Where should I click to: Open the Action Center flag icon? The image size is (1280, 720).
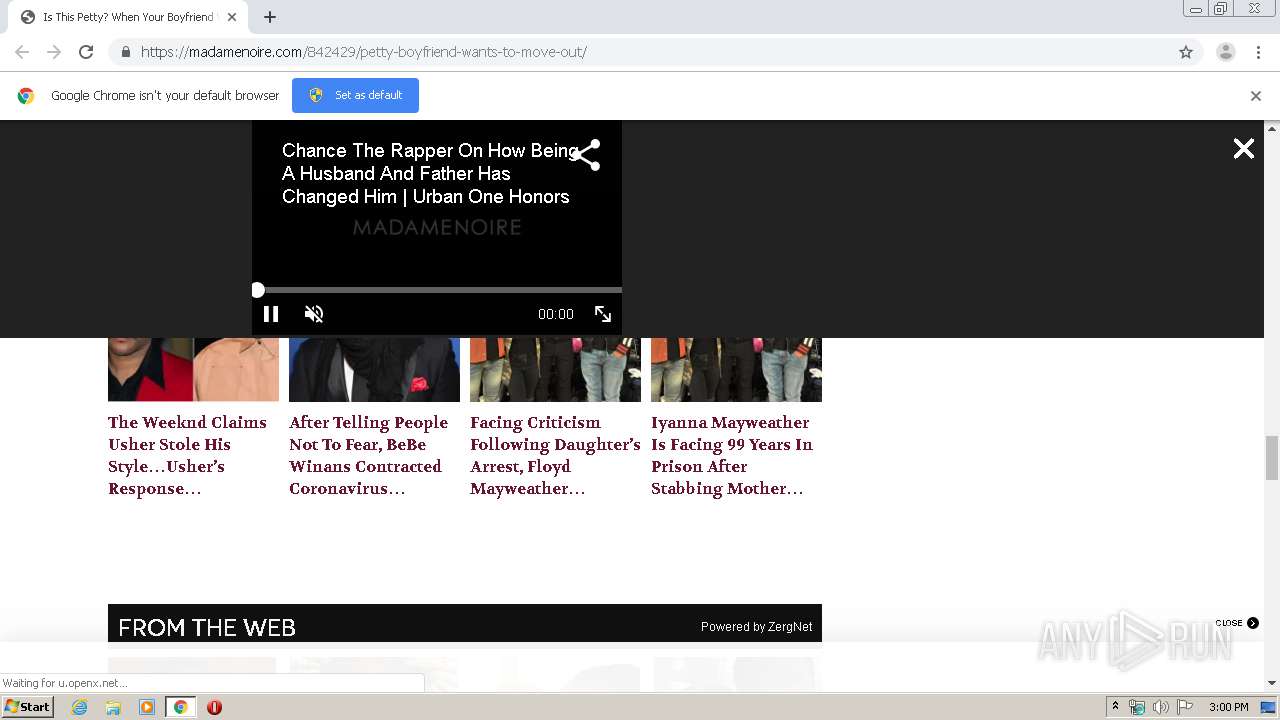point(1185,707)
